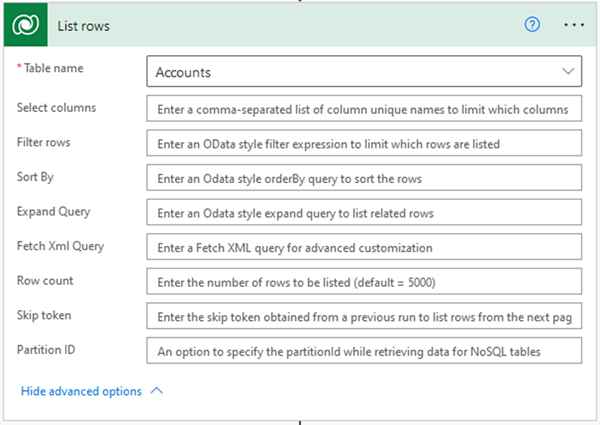Click the Dataverse connector icon

point(27,25)
